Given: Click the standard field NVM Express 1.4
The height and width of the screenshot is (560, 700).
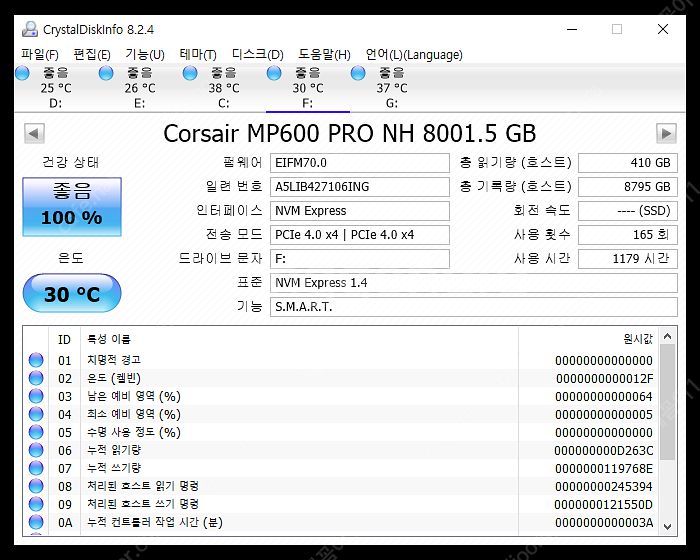Looking at the screenshot, I should point(474,283).
